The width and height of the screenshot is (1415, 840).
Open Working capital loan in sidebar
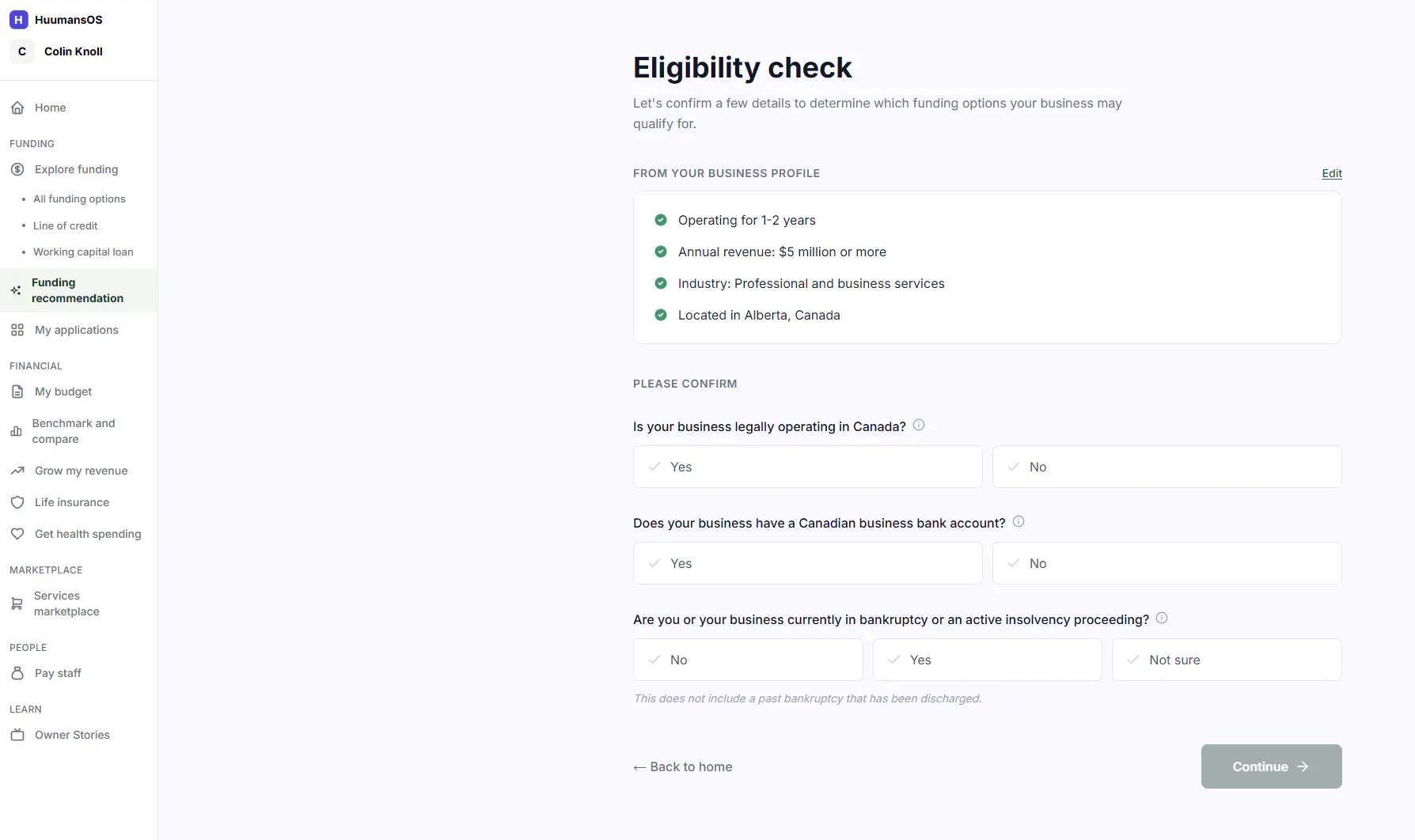click(x=83, y=252)
